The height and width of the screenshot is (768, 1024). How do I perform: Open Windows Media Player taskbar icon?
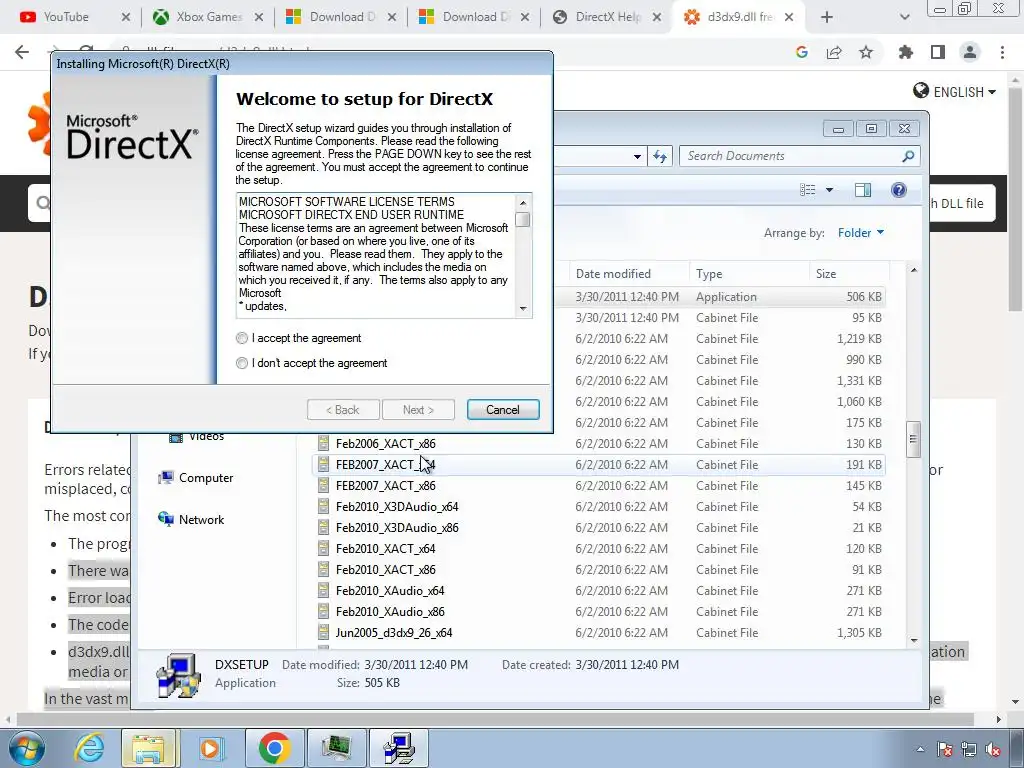tap(210, 748)
